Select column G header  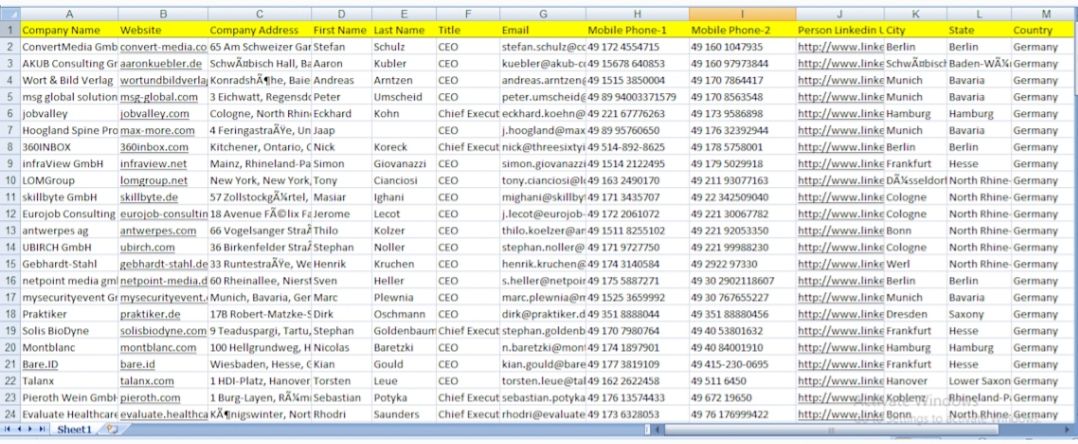click(x=543, y=14)
